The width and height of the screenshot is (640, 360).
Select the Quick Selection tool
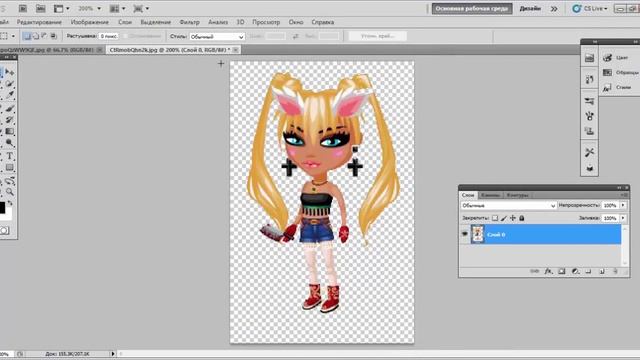click(9, 84)
